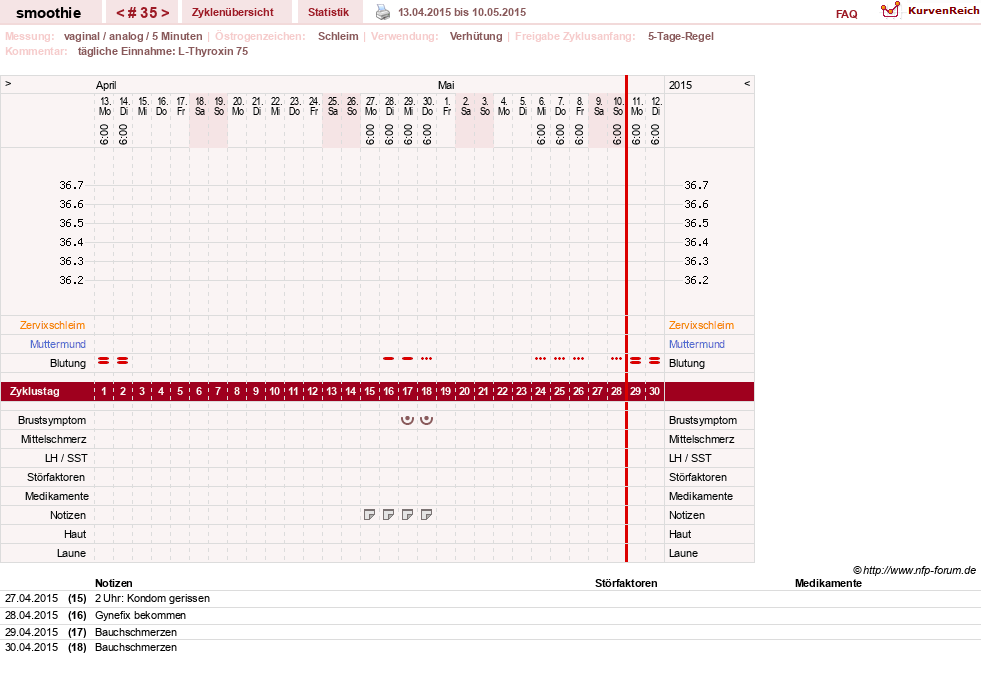The width and height of the screenshot is (981, 682).
Task: Open the Statistik tab
Action: point(328,12)
